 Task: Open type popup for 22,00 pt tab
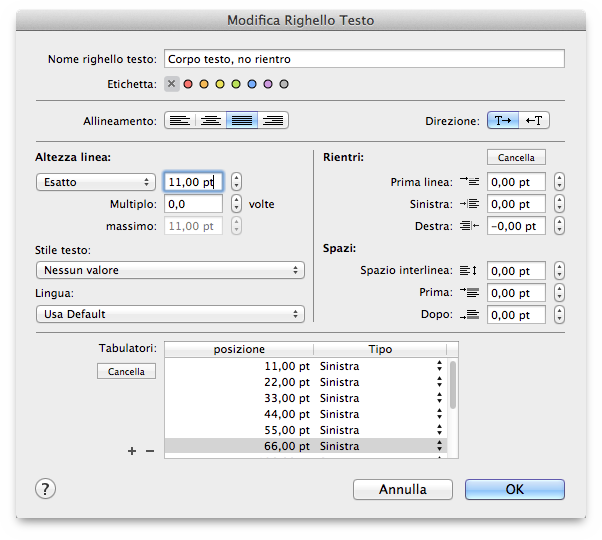440,382
